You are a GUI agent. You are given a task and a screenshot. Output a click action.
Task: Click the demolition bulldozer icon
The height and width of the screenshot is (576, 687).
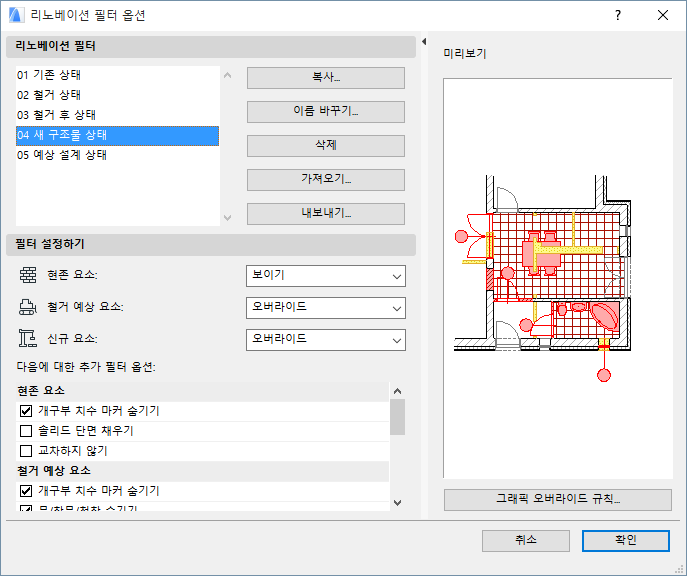28,307
